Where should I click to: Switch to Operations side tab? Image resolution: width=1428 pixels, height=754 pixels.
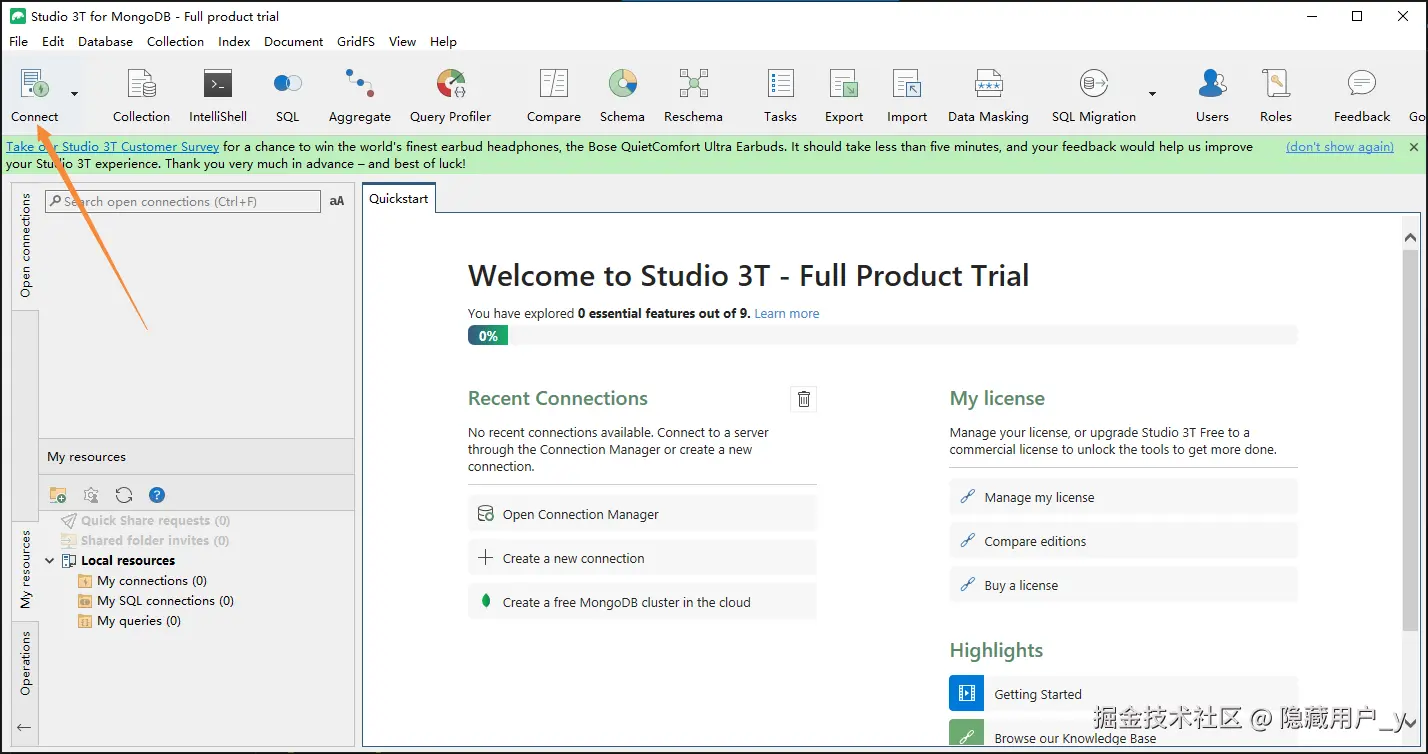(25, 663)
